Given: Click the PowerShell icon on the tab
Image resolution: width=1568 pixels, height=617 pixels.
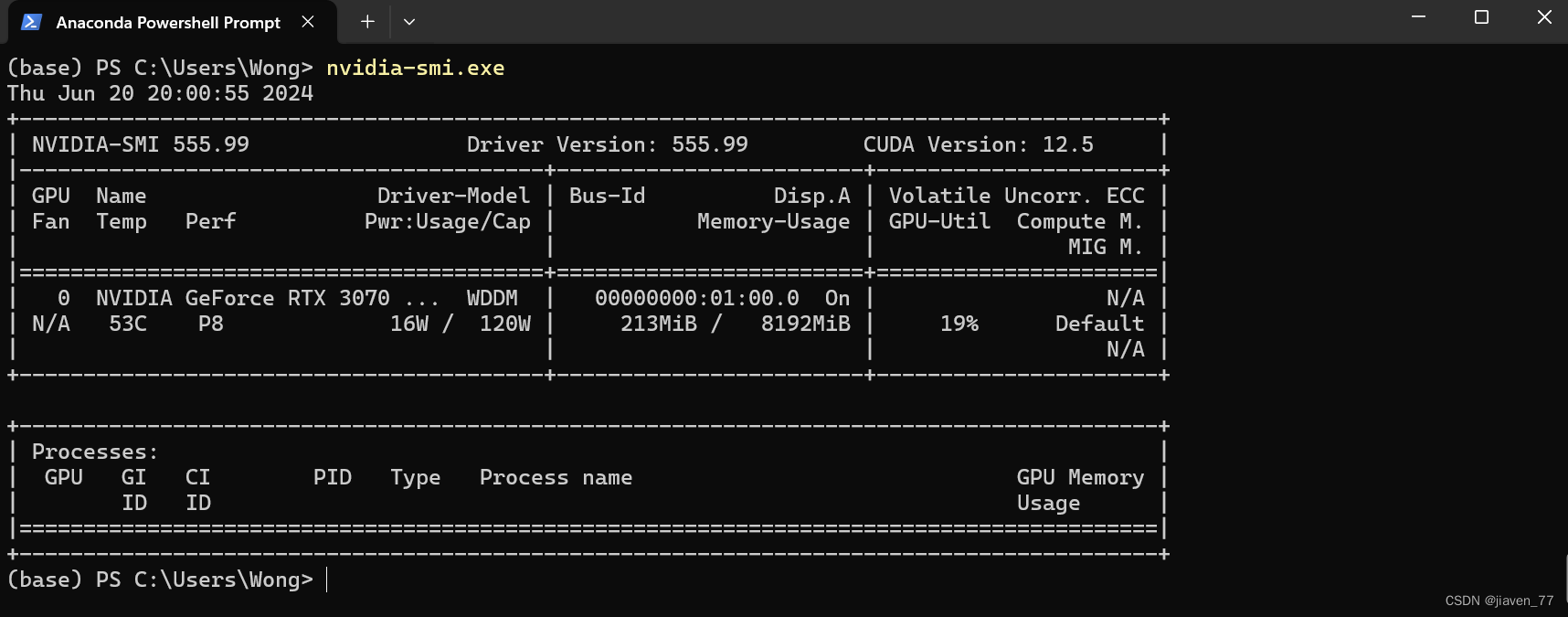Looking at the screenshot, I should point(31,22).
